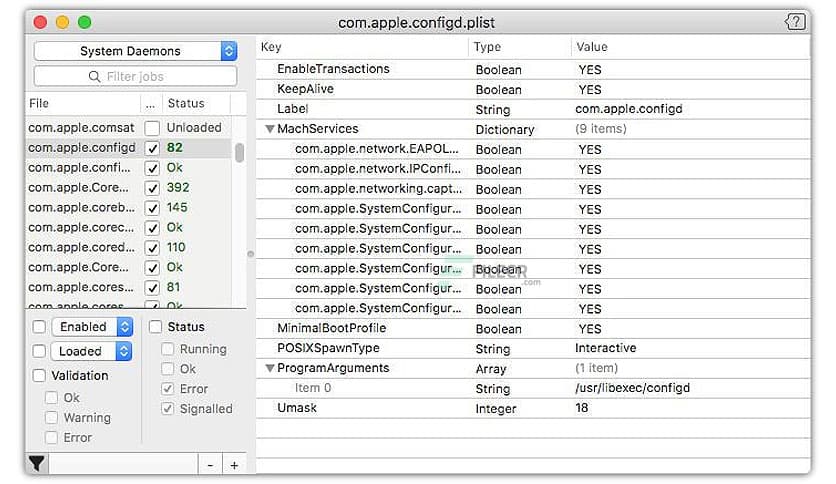Click the search magnifier in Filter jobs
This screenshot has width=836, height=484.
94,77
